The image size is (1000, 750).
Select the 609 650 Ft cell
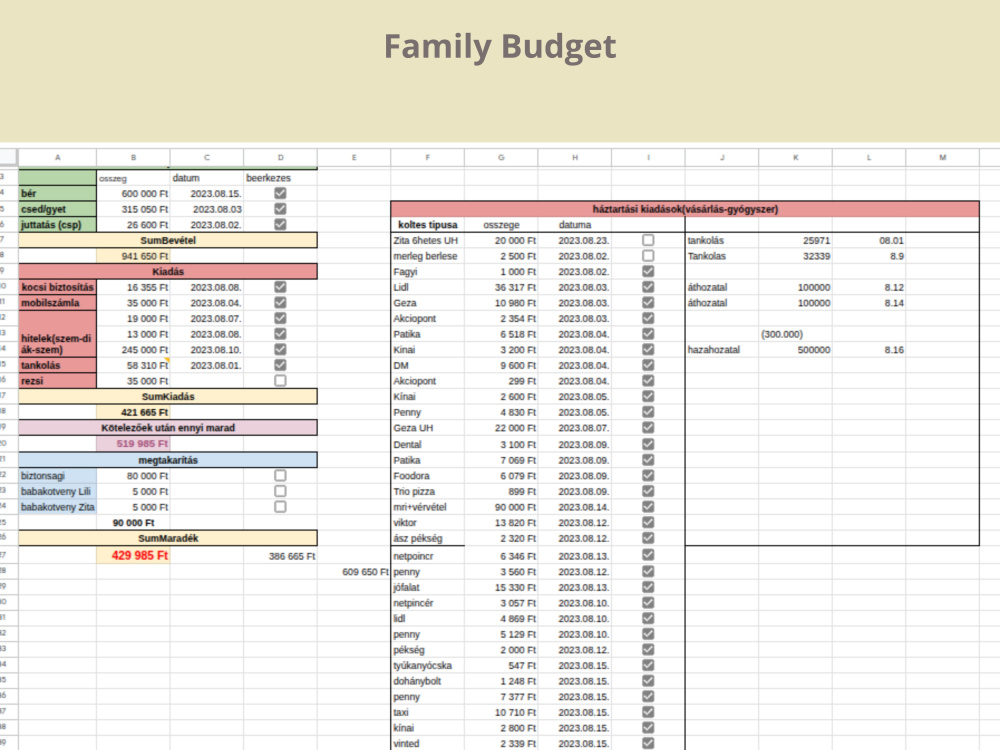354,572
